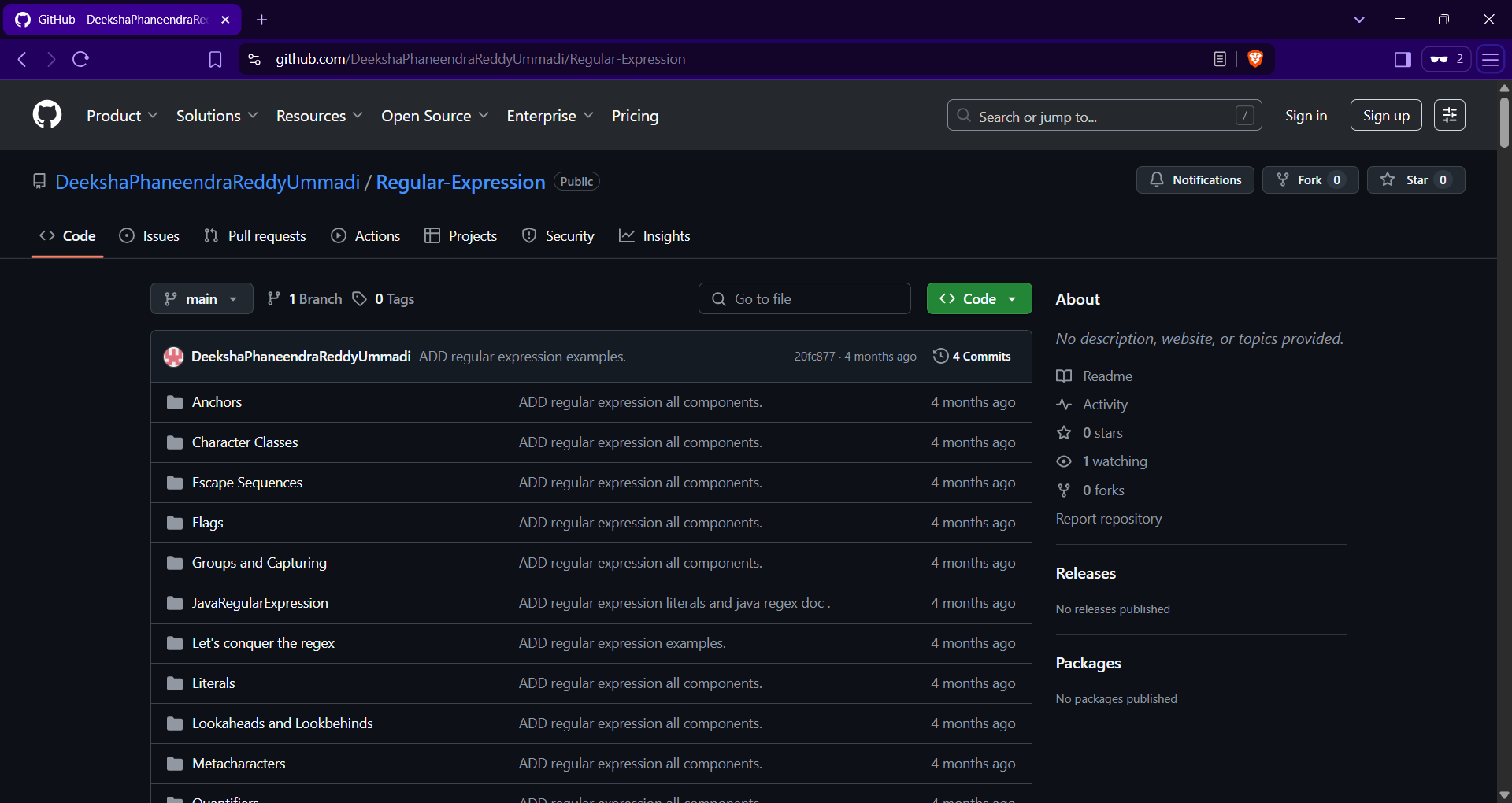Open Let's conquer the regex folder
Image resolution: width=1512 pixels, height=803 pixels.
263,643
